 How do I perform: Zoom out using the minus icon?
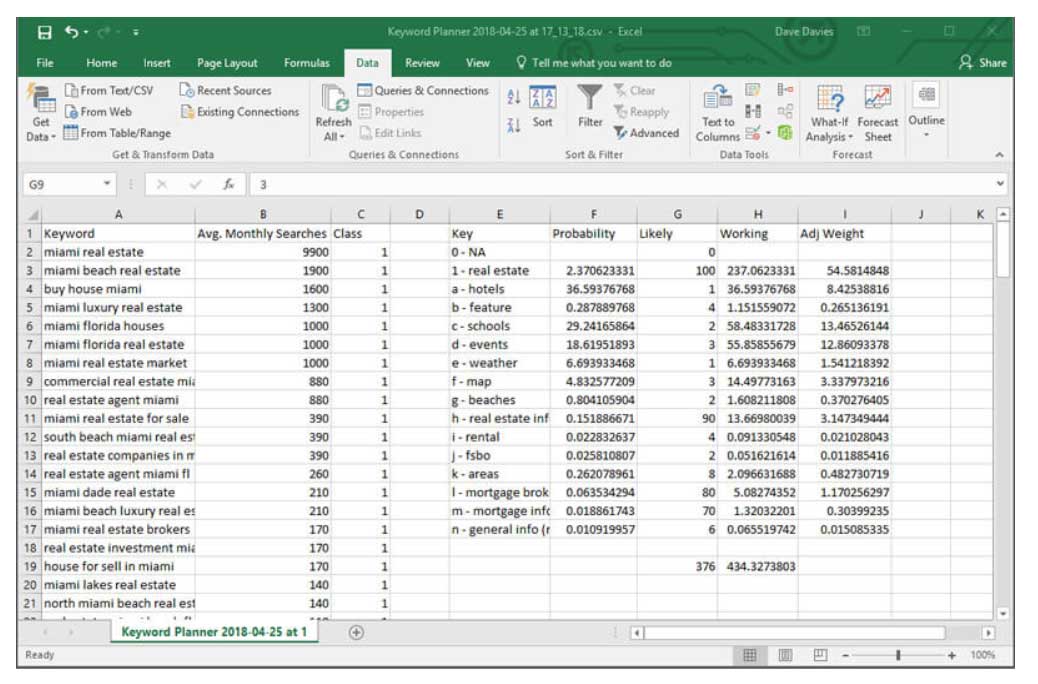[845, 656]
